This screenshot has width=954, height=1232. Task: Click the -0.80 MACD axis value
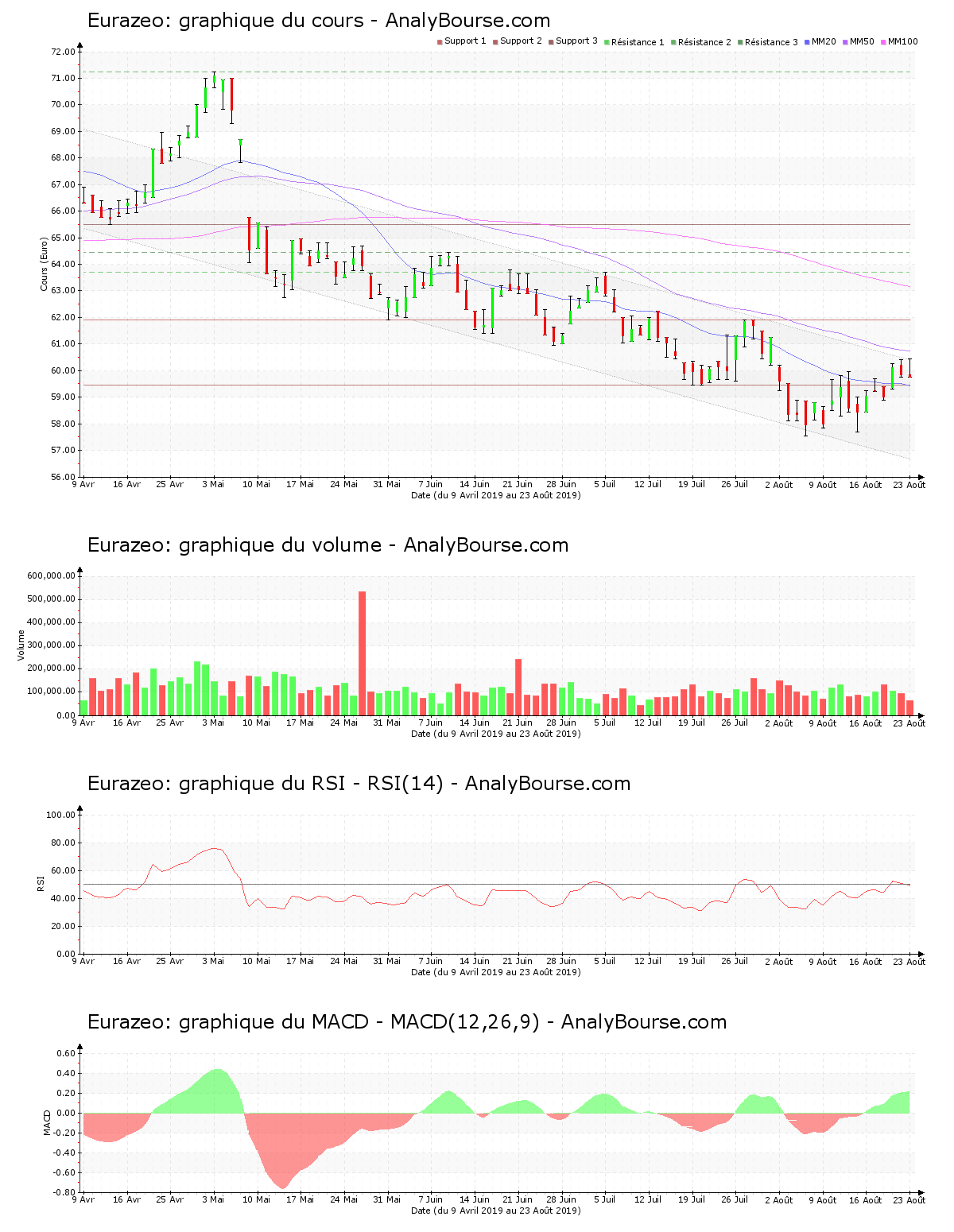coord(65,1192)
